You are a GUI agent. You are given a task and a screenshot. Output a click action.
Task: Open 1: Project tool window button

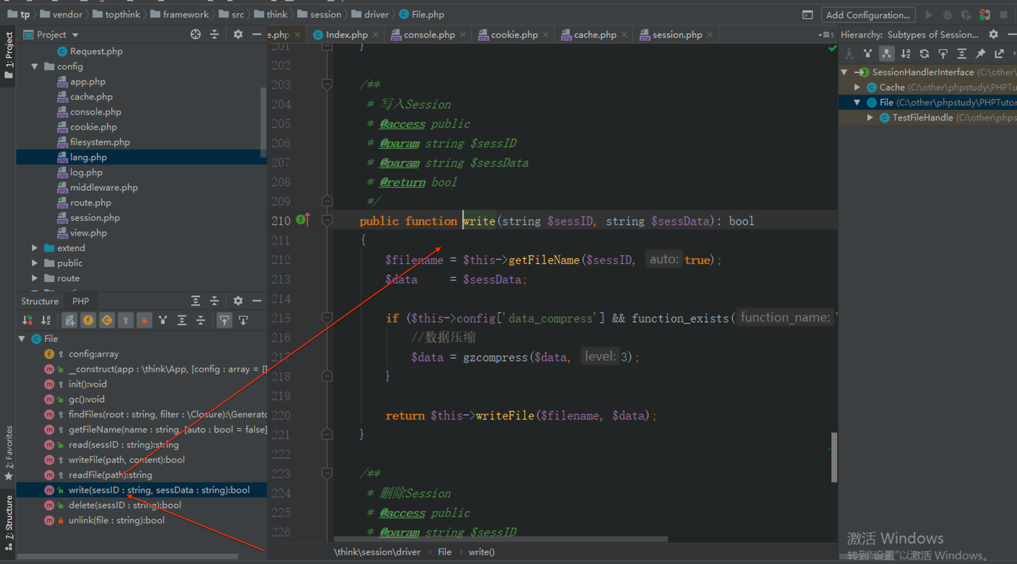click(x=8, y=55)
